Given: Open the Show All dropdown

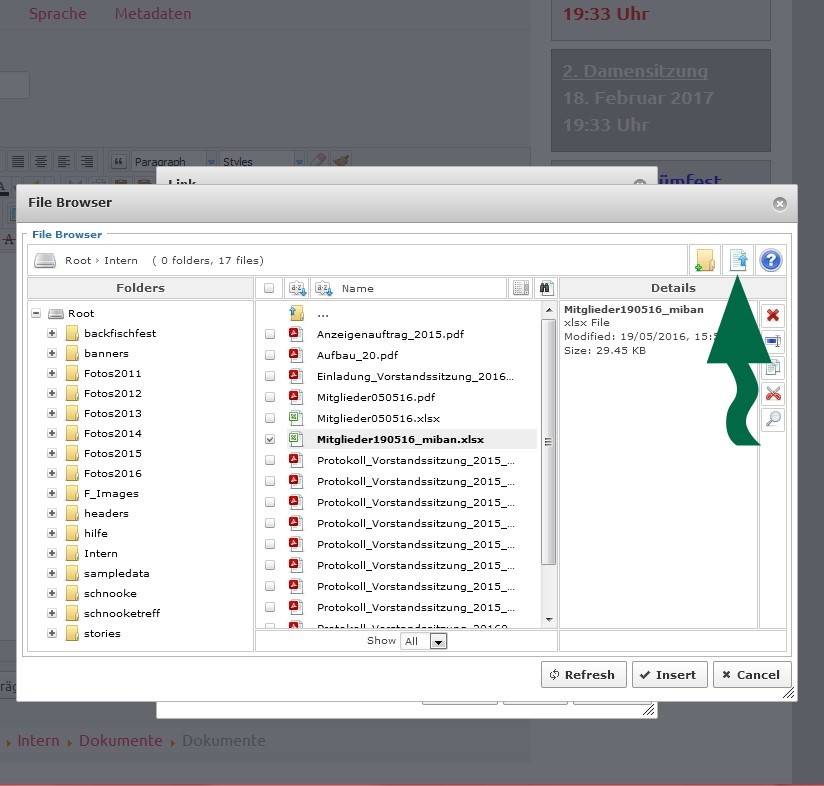Looking at the screenshot, I should (x=425, y=641).
